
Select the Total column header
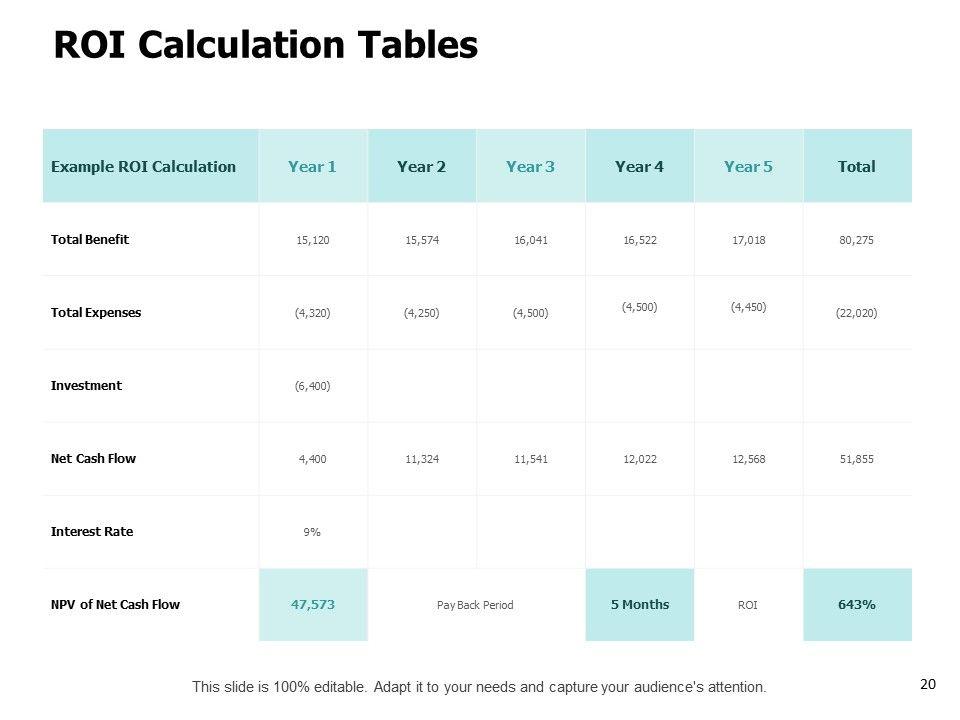point(857,167)
